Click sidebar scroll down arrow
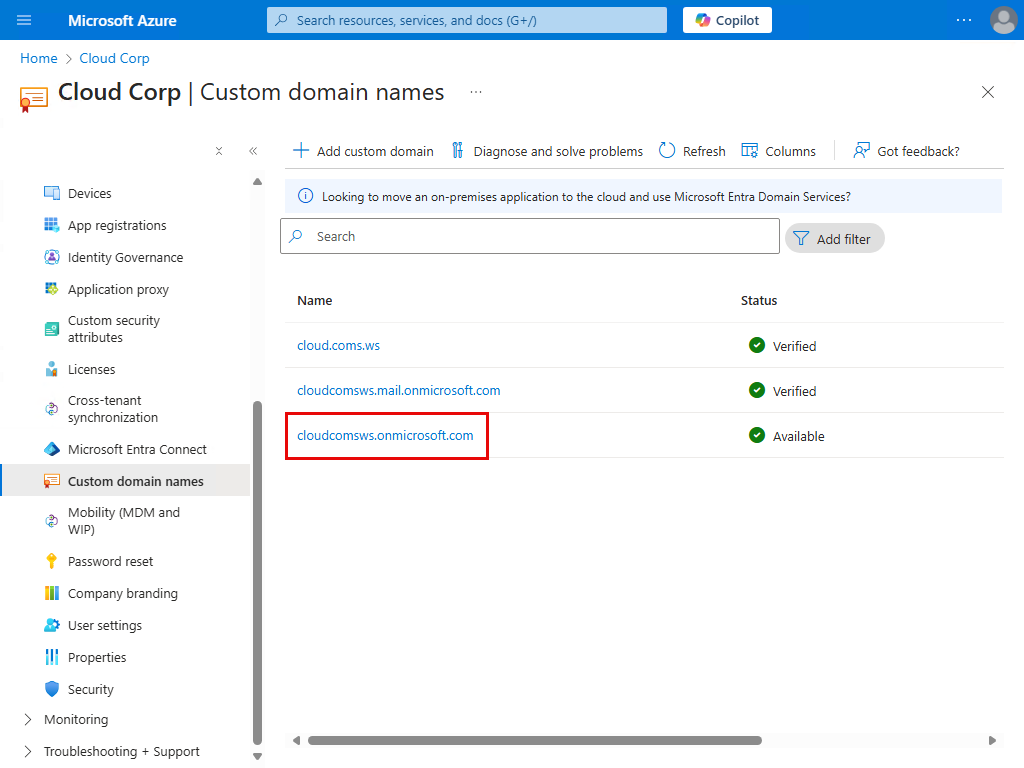The image size is (1024, 768). pos(257,756)
